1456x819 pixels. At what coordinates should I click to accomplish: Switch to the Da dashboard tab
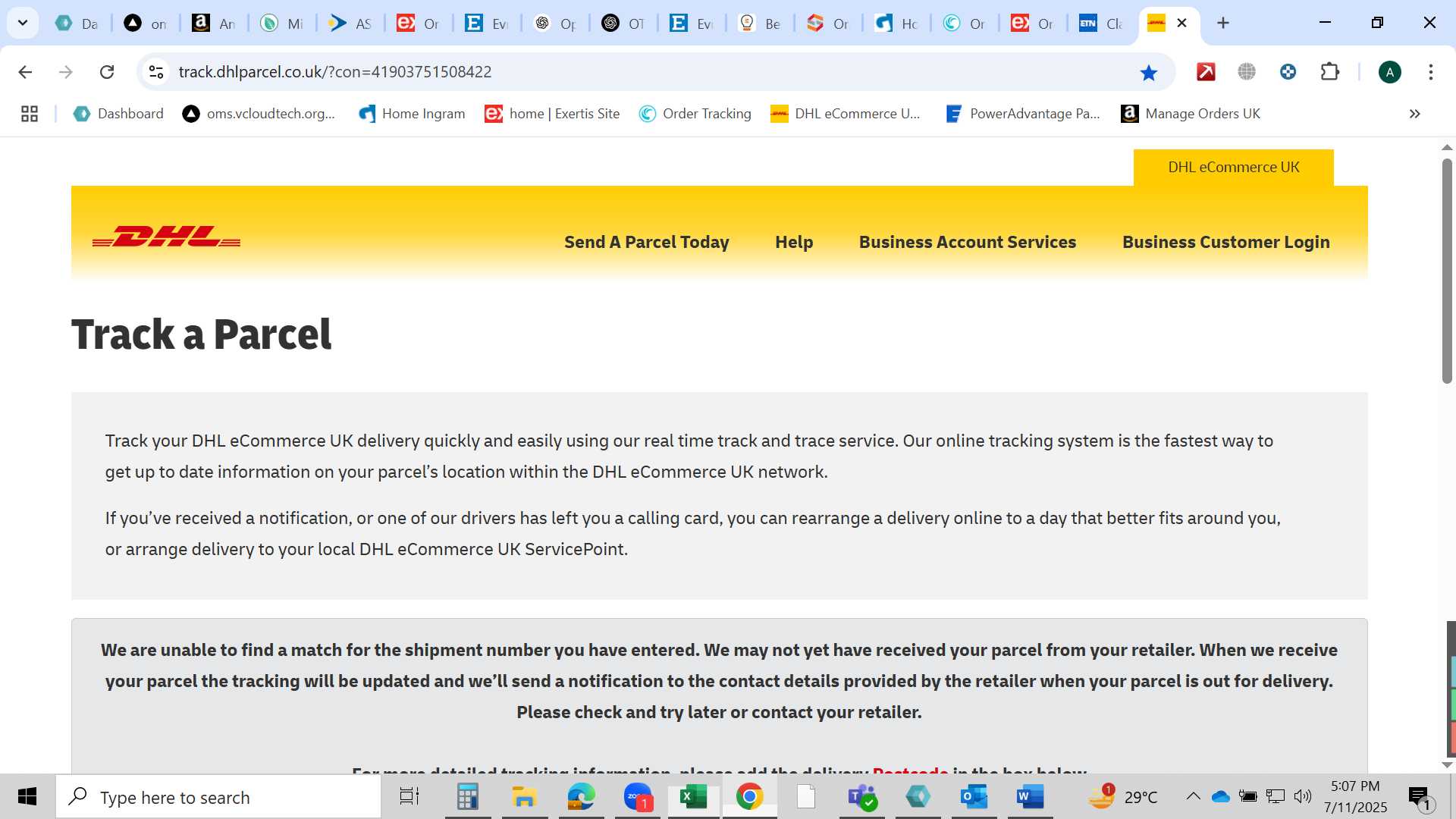click(x=77, y=24)
